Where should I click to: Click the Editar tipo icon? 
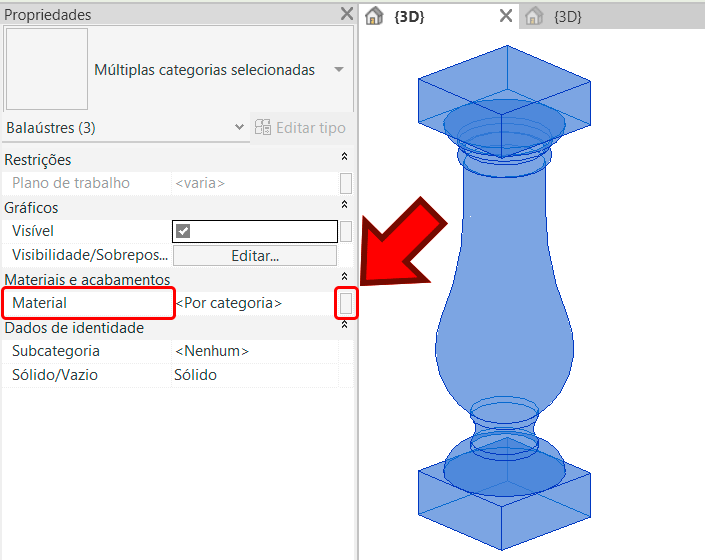click(x=264, y=128)
